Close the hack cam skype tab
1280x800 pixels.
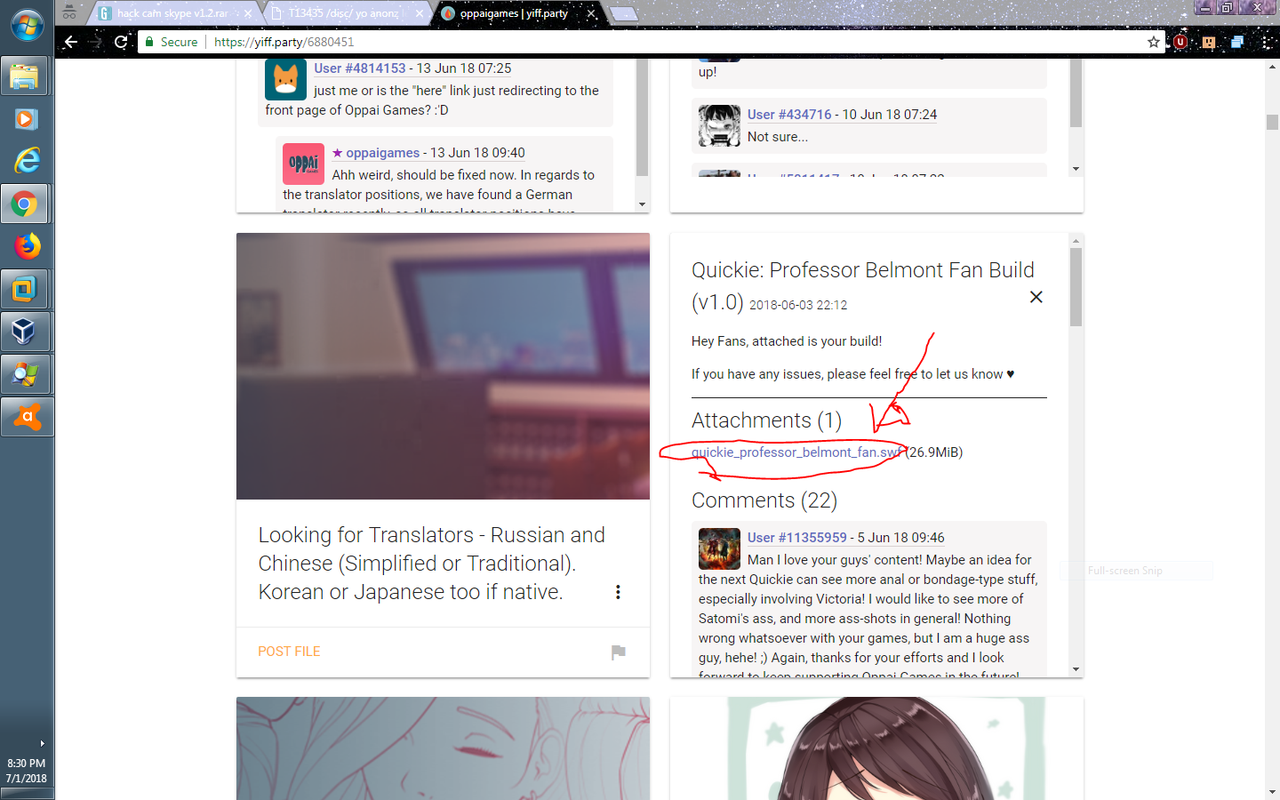[x=250, y=14]
